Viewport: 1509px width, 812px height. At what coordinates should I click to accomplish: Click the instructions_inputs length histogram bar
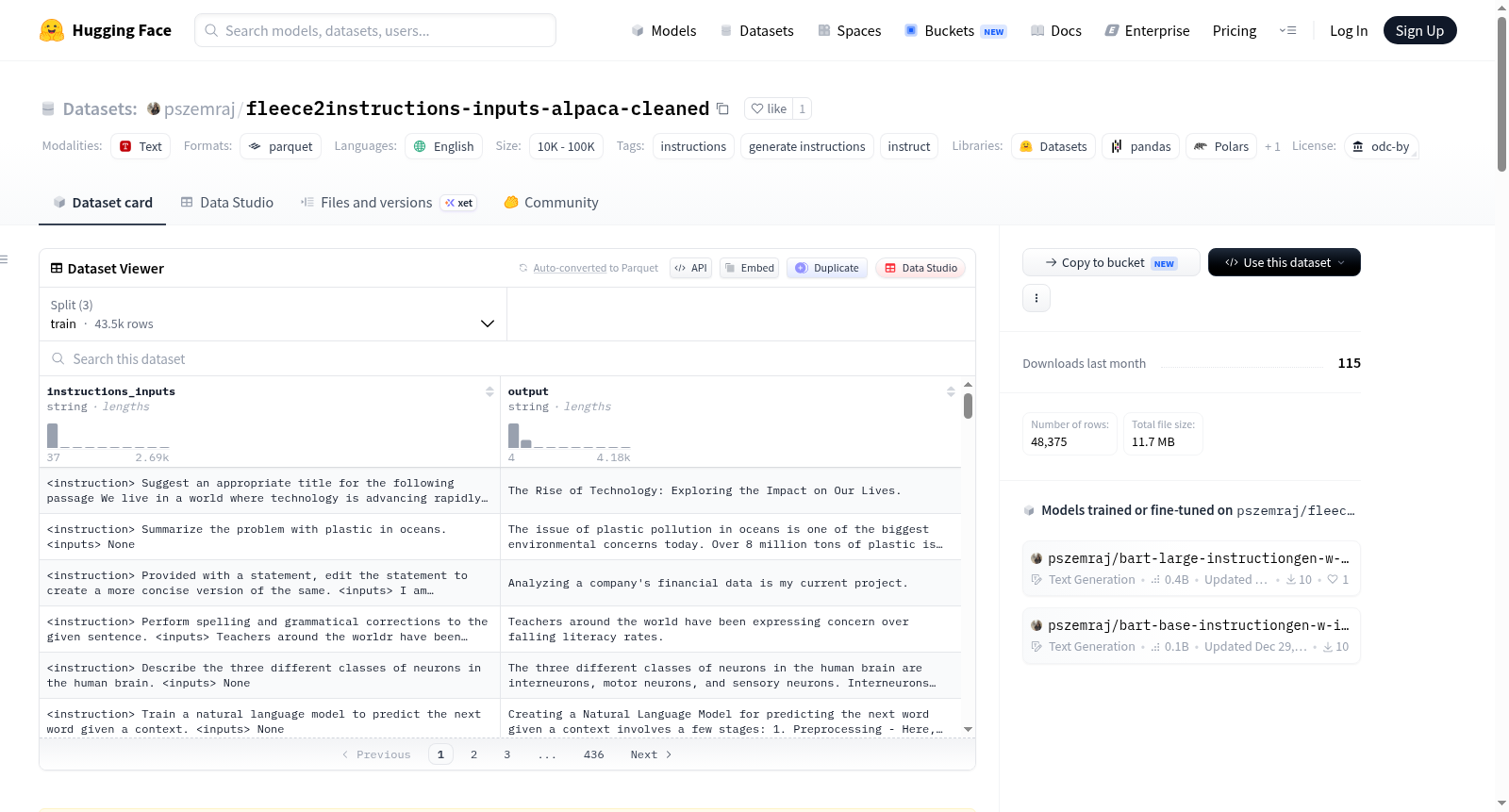pos(53,436)
